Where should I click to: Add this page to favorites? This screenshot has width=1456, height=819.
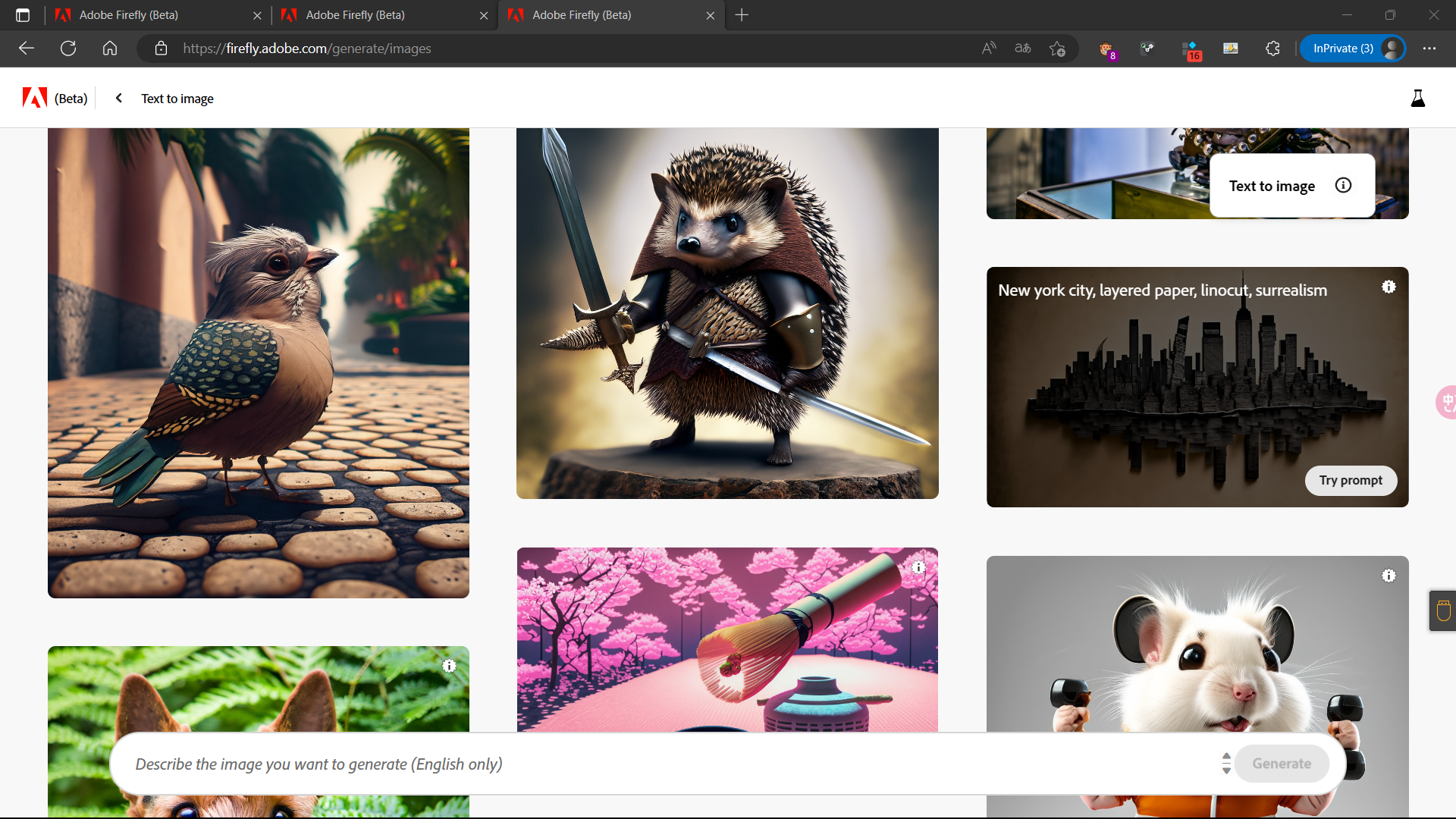[x=1058, y=49]
